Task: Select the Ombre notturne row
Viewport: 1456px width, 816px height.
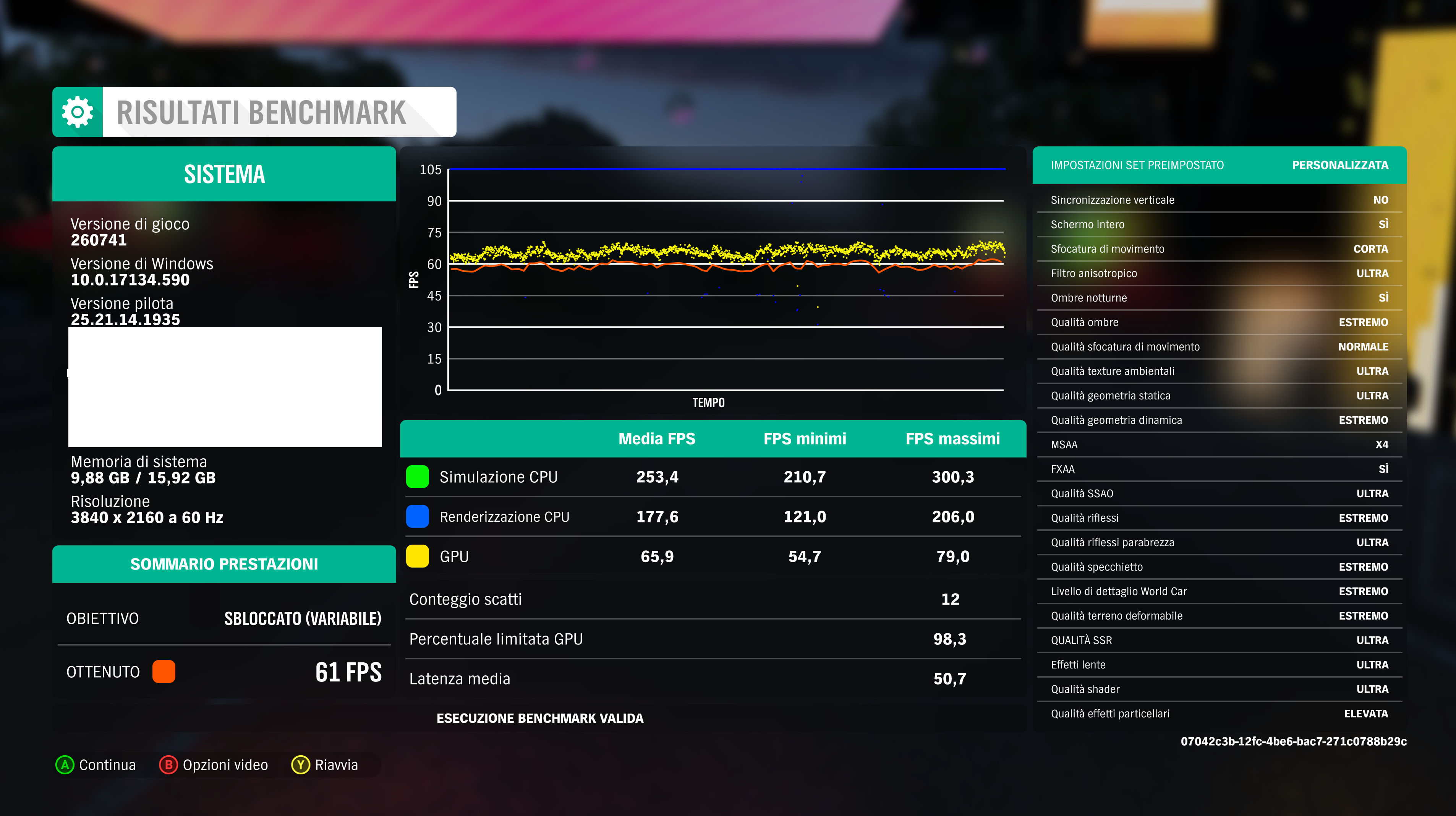Action: [1220, 298]
